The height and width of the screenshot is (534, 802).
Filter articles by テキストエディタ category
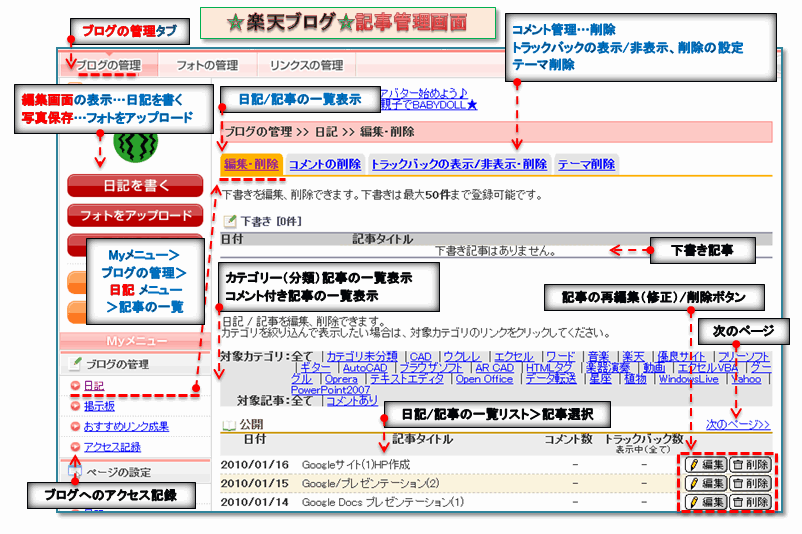point(407,379)
